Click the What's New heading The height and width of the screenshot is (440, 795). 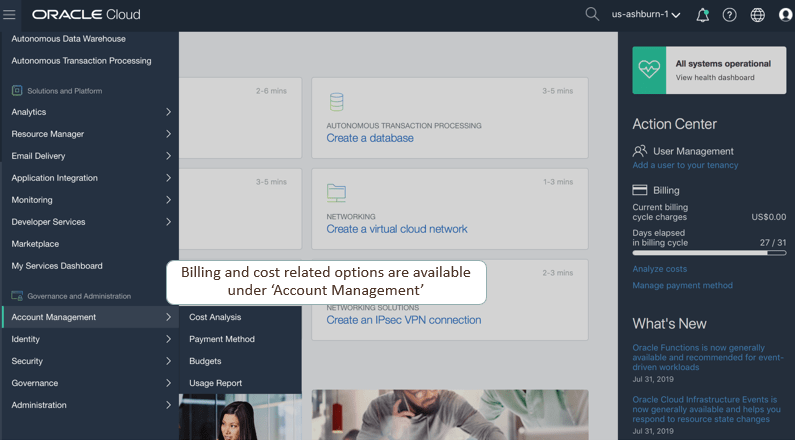coord(669,324)
